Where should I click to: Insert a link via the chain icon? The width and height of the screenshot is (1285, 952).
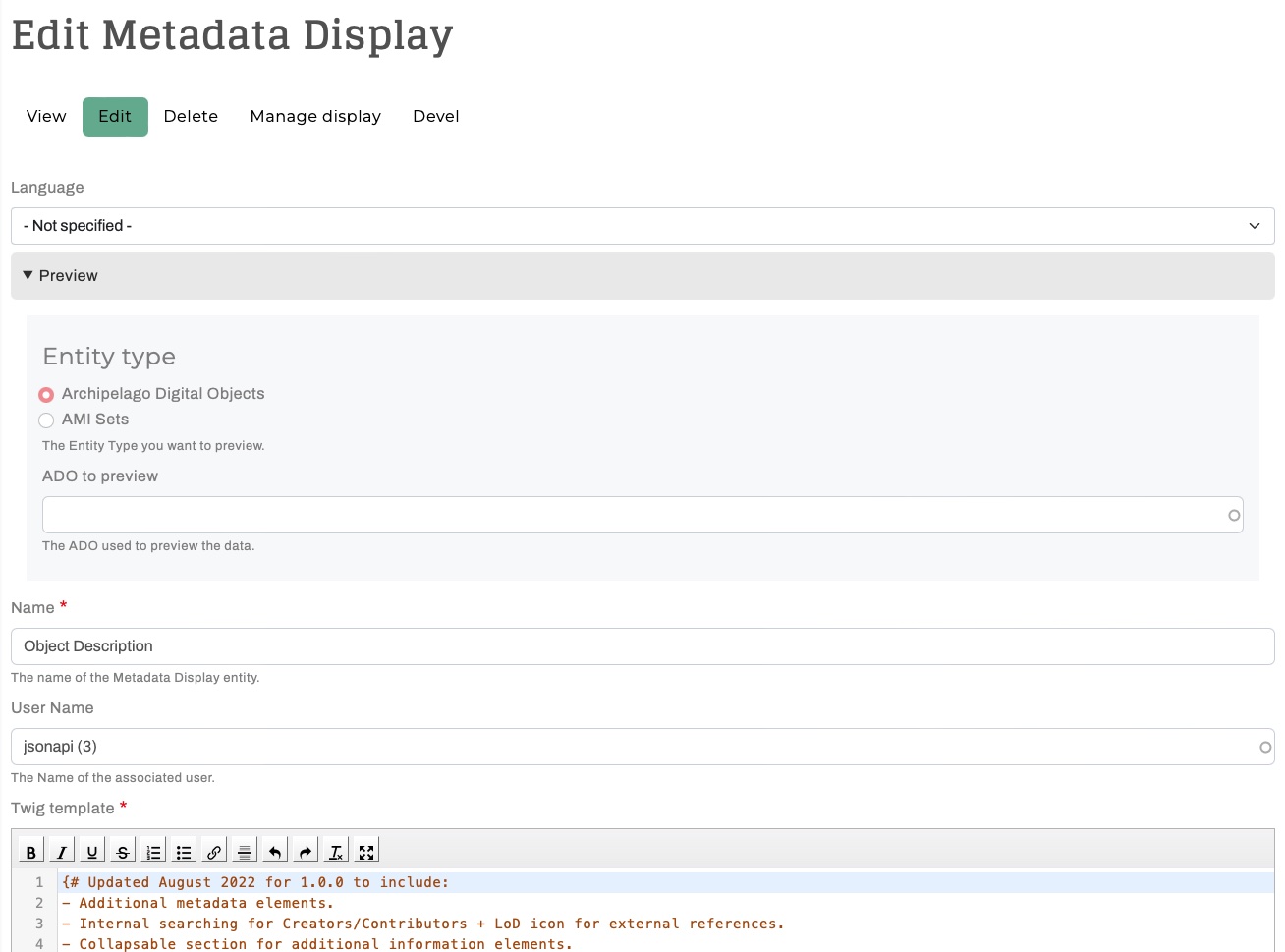point(214,852)
